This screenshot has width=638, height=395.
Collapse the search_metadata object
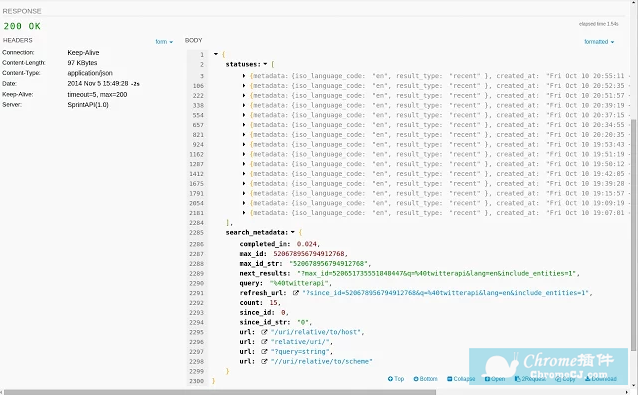click(293, 232)
